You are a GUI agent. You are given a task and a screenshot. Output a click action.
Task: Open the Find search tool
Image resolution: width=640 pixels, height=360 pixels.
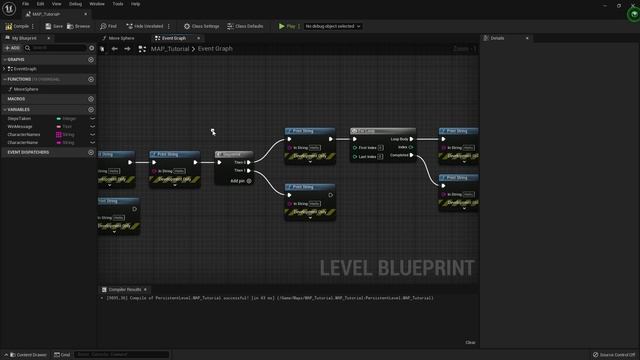point(108,26)
